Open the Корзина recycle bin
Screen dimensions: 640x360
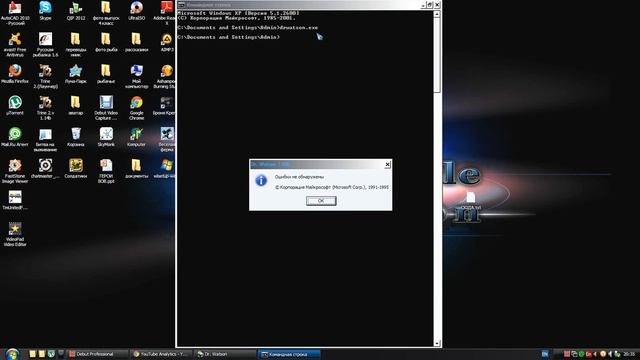[76, 137]
